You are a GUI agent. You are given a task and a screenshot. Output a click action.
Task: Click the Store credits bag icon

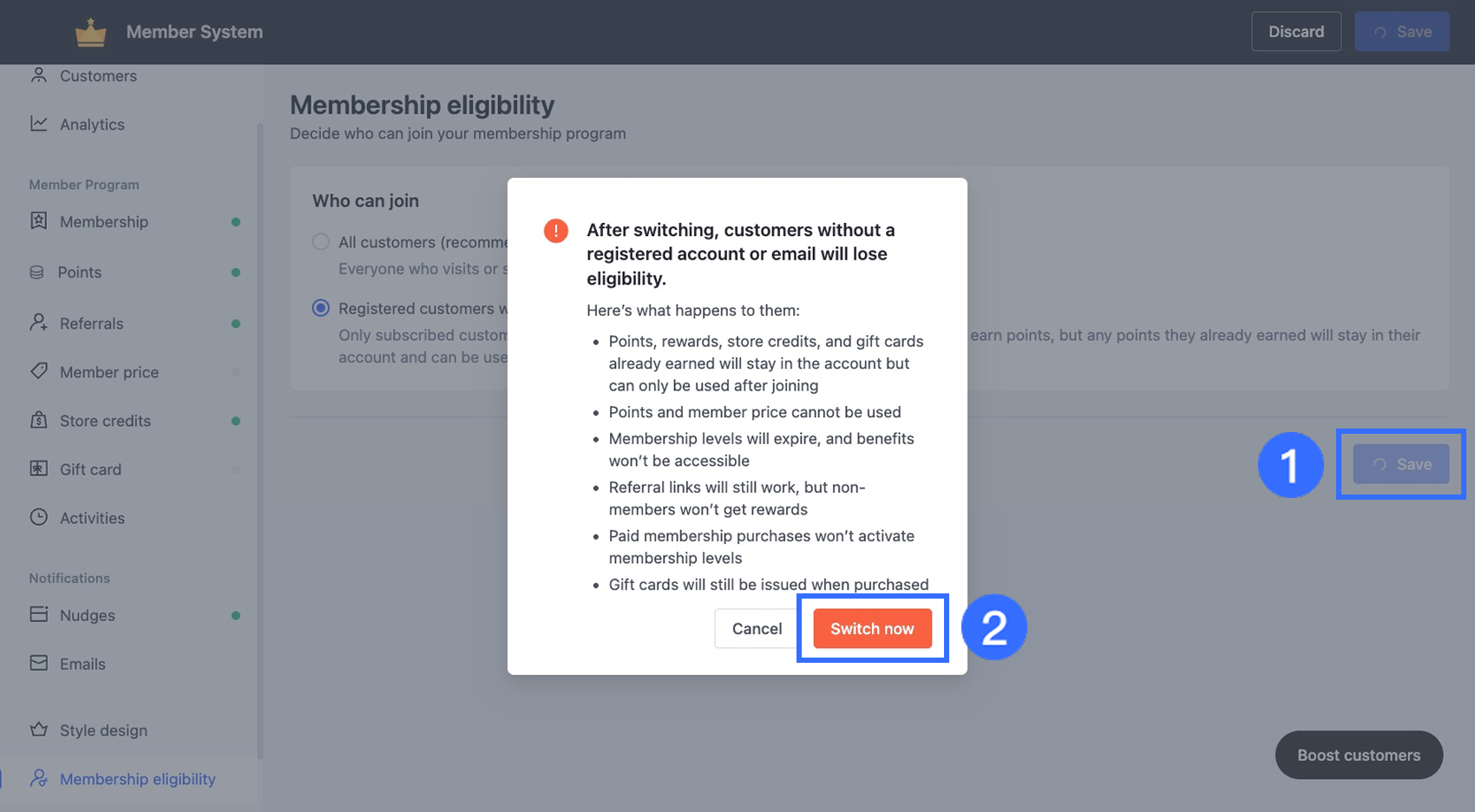pyautogui.click(x=39, y=420)
